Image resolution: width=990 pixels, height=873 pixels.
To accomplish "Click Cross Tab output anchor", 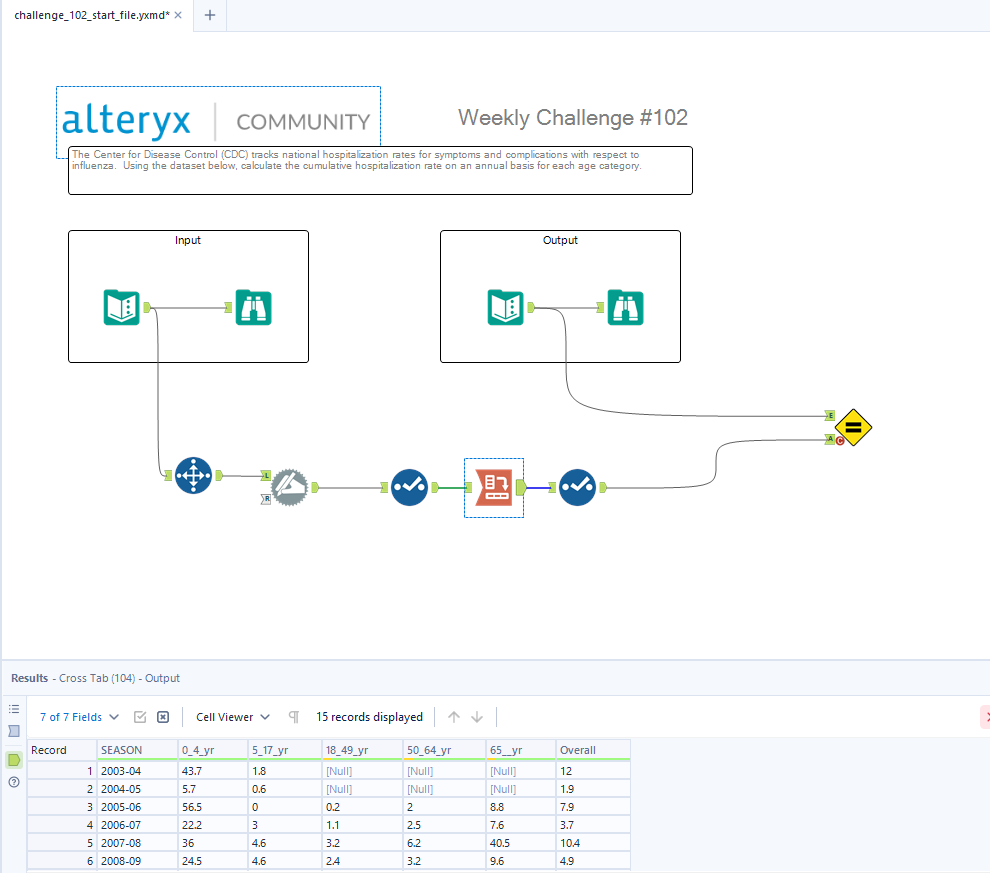I will click(x=521, y=487).
